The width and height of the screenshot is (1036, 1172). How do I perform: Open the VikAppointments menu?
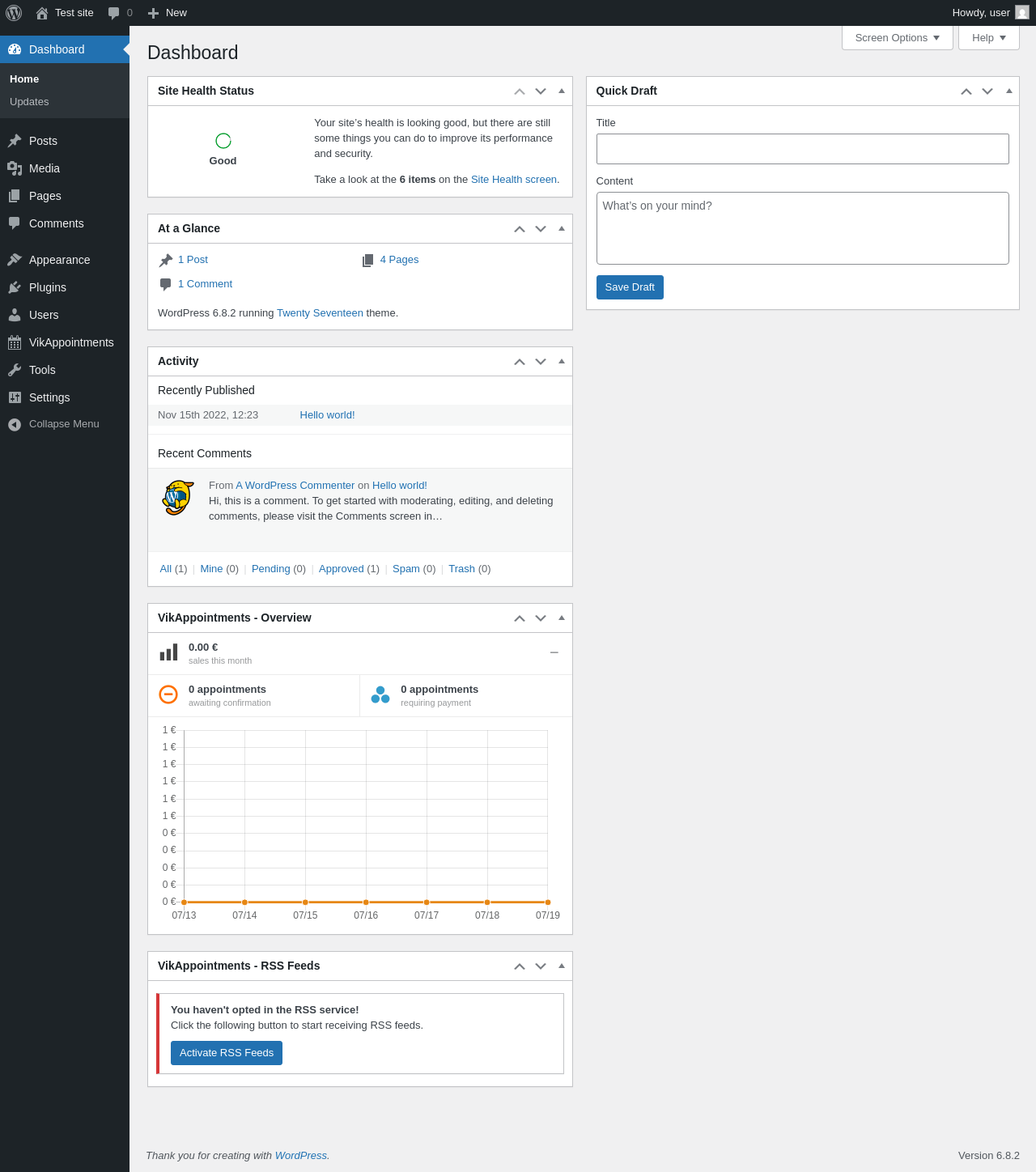click(x=65, y=342)
